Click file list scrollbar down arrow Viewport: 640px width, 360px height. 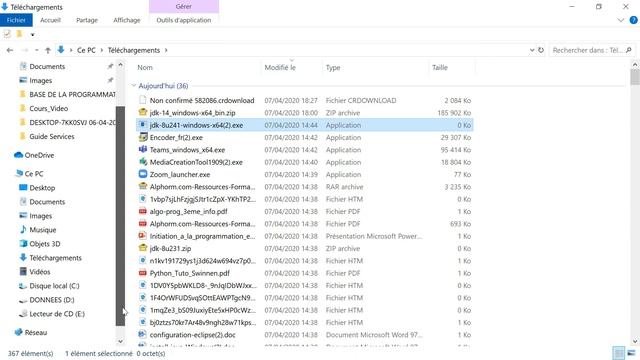[x=635, y=341]
